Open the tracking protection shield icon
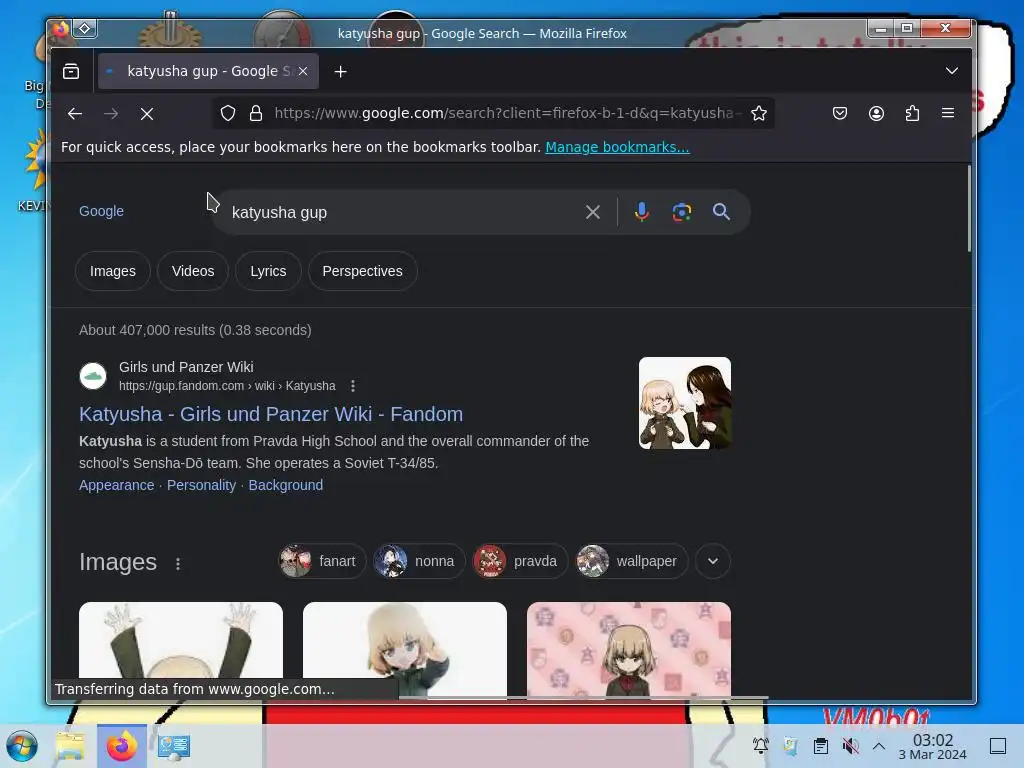The height and width of the screenshot is (768, 1024). click(x=227, y=114)
